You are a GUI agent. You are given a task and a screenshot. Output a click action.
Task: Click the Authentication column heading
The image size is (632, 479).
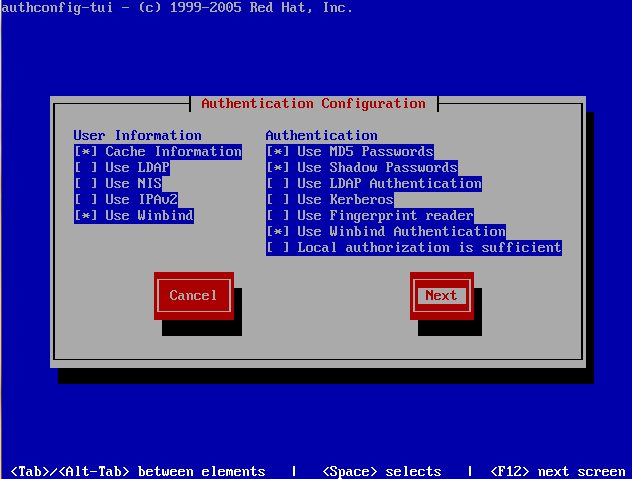pos(322,135)
